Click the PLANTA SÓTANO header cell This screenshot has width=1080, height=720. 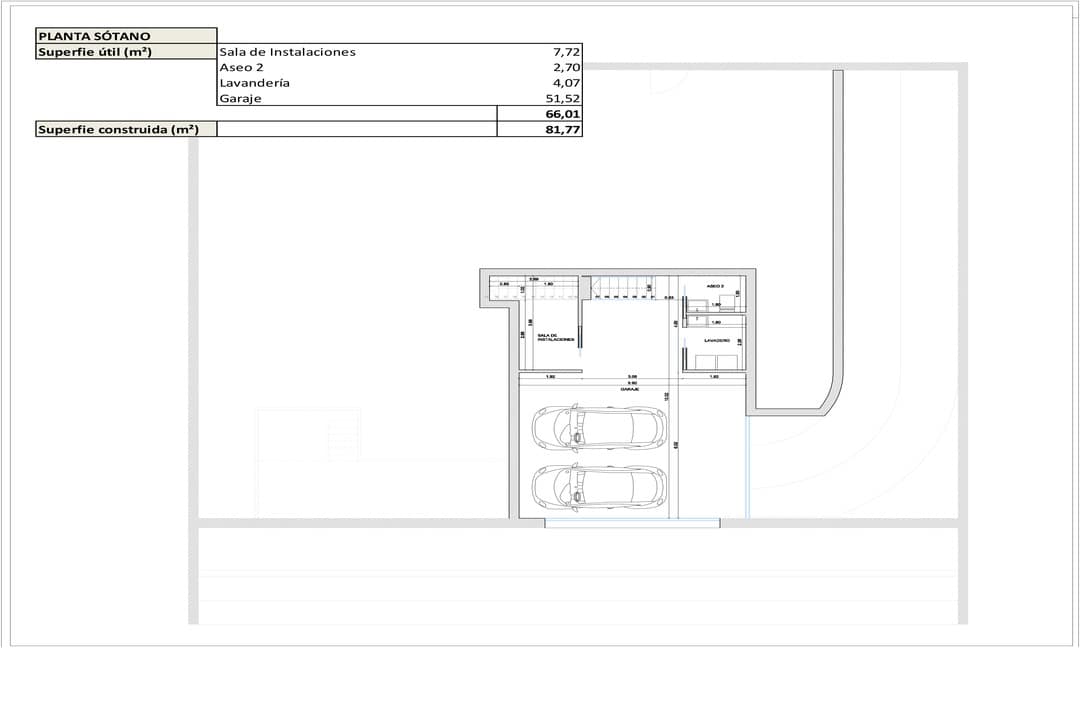[125, 35]
